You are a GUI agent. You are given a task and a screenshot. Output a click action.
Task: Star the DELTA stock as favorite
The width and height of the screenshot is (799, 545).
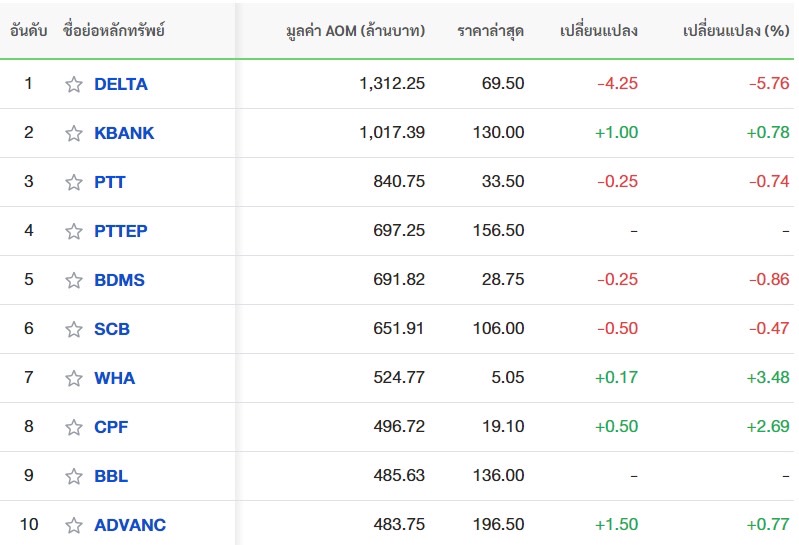click(x=74, y=85)
